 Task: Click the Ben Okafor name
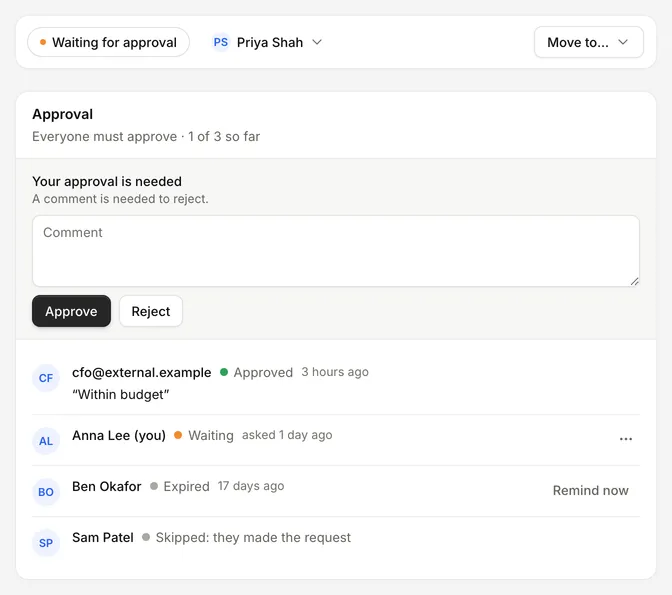107,487
